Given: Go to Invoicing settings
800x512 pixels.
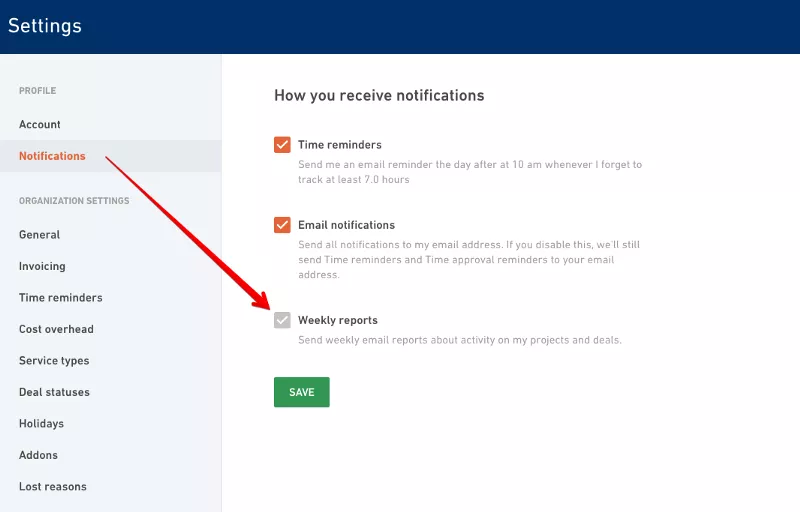Looking at the screenshot, I should tap(42, 266).
